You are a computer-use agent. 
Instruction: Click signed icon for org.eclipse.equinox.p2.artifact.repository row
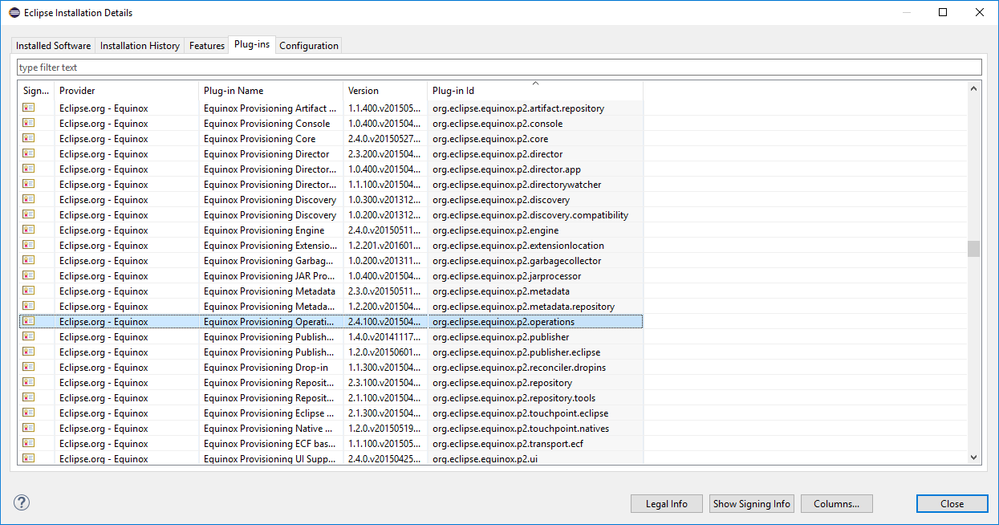tap(28, 108)
